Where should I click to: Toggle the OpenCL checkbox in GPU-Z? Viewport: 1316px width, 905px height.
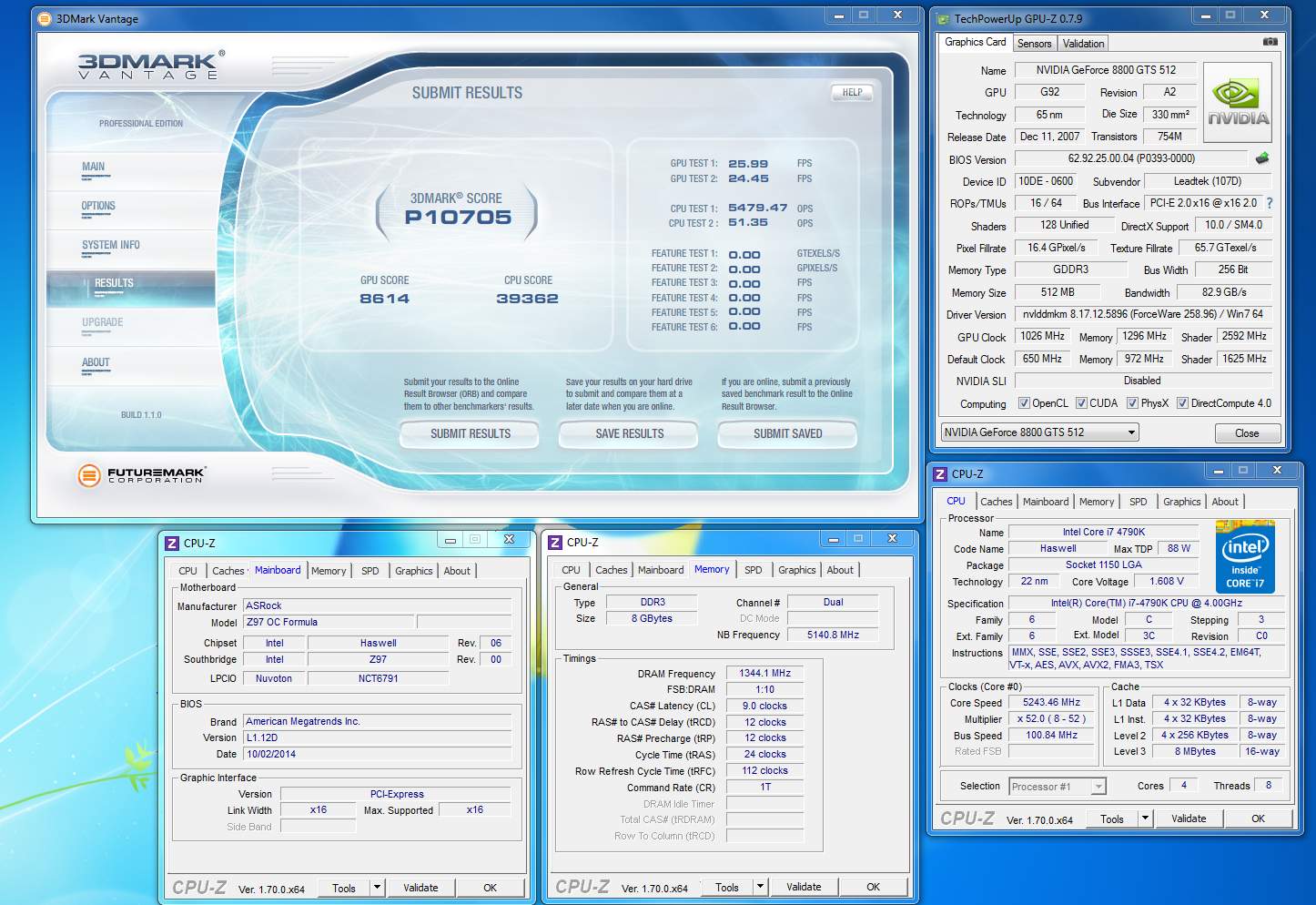click(1024, 403)
